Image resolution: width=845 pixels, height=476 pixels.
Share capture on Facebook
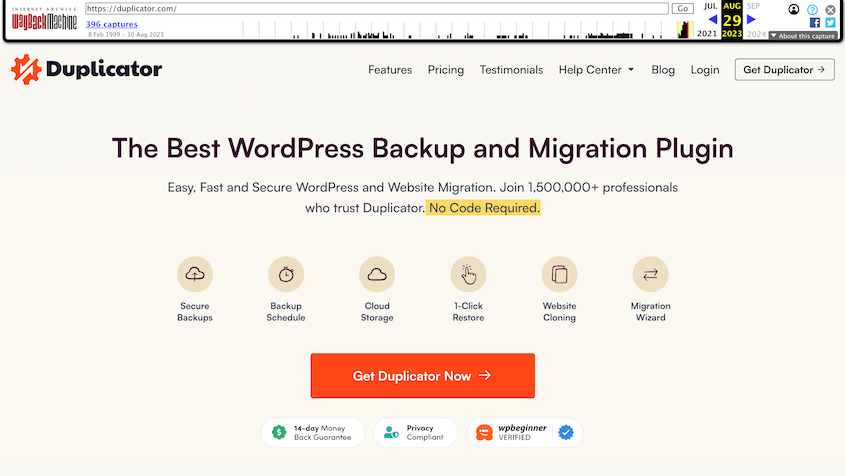coord(815,23)
